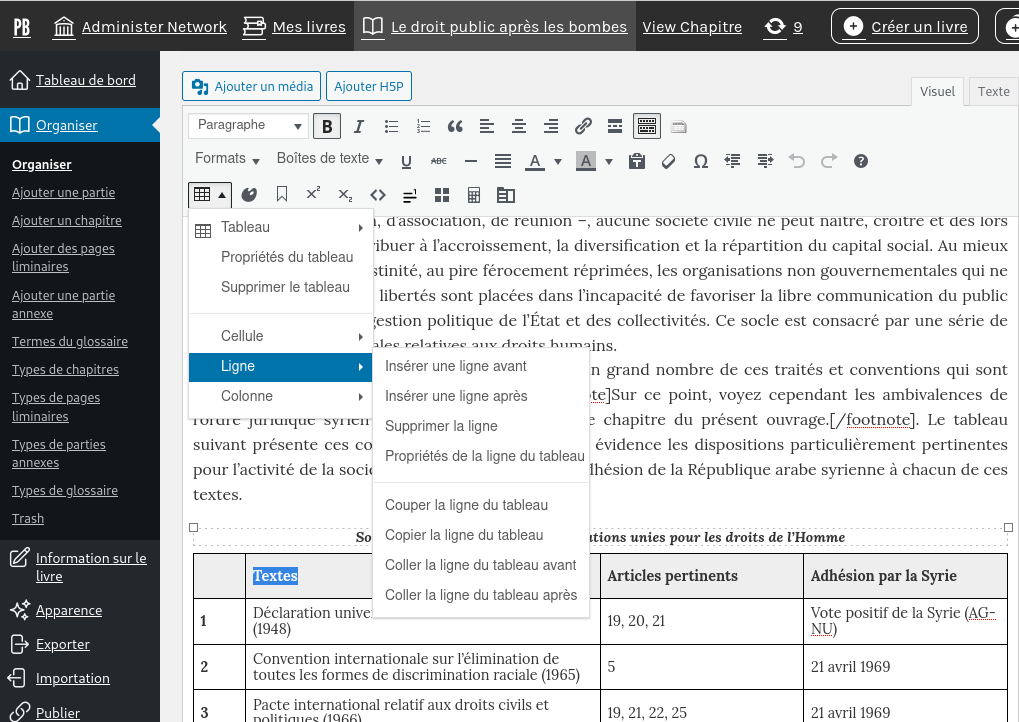The image size is (1019, 722).
Task: Open the text color picker arrow
Action: click(558, 161)
